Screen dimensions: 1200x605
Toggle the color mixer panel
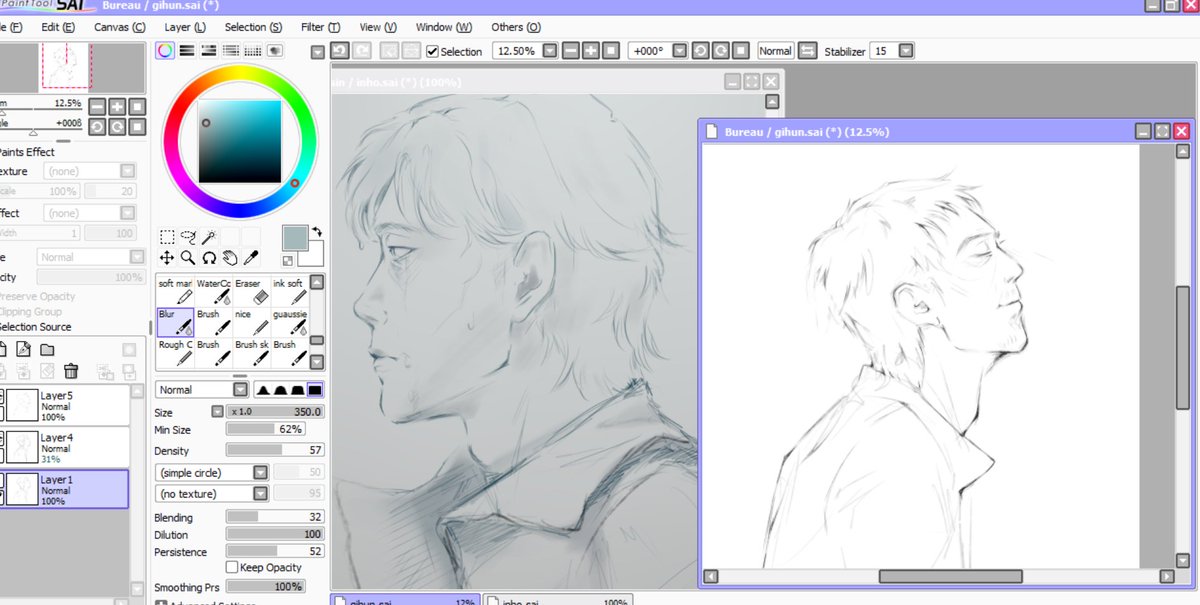[231, 51]
